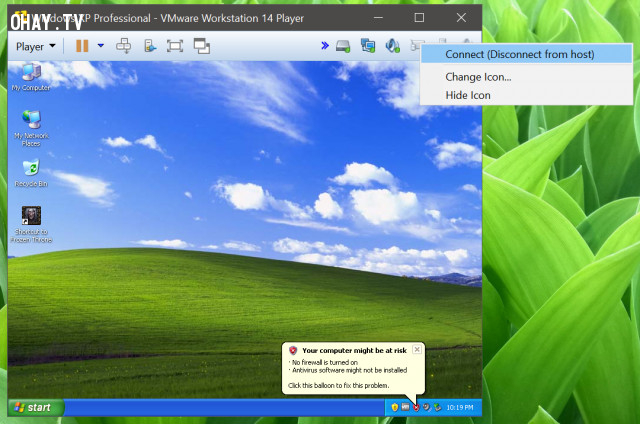The image size is (640, 424).
Task: Close the security warning balloon
Action: point(417,349)
